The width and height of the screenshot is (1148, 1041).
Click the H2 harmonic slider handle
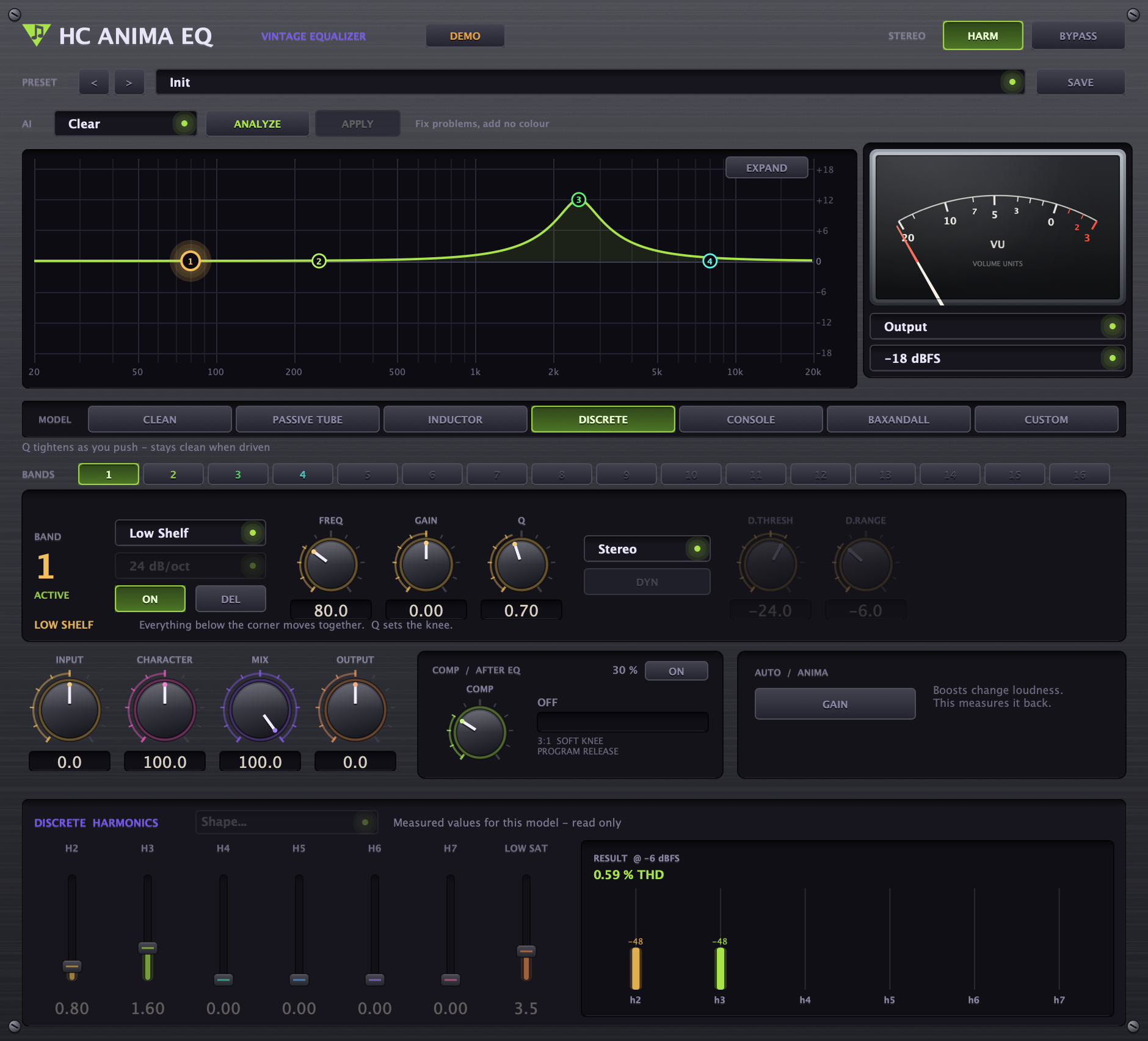(x=72, y=966)
